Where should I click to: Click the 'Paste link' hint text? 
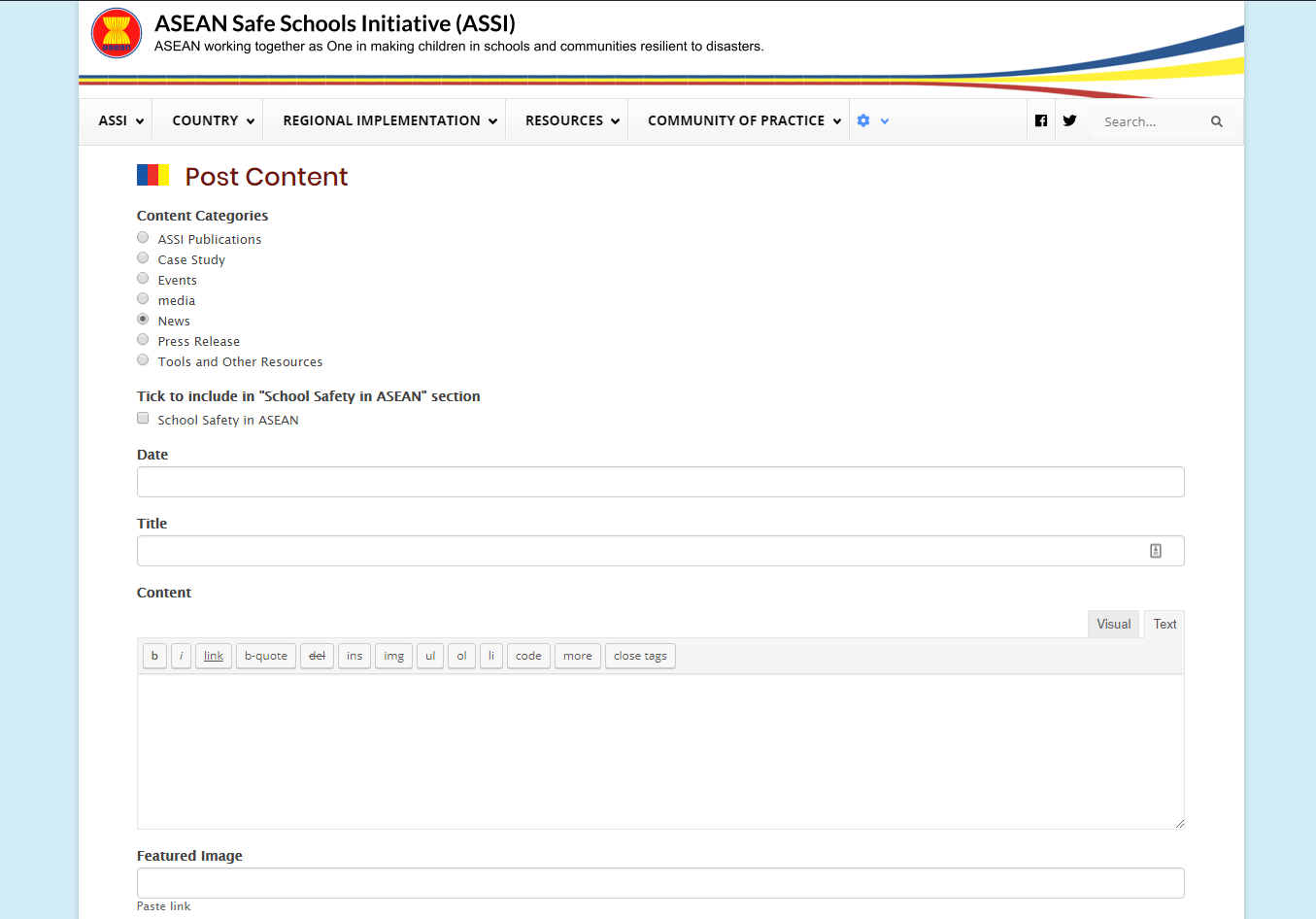[x=163, y=906]
